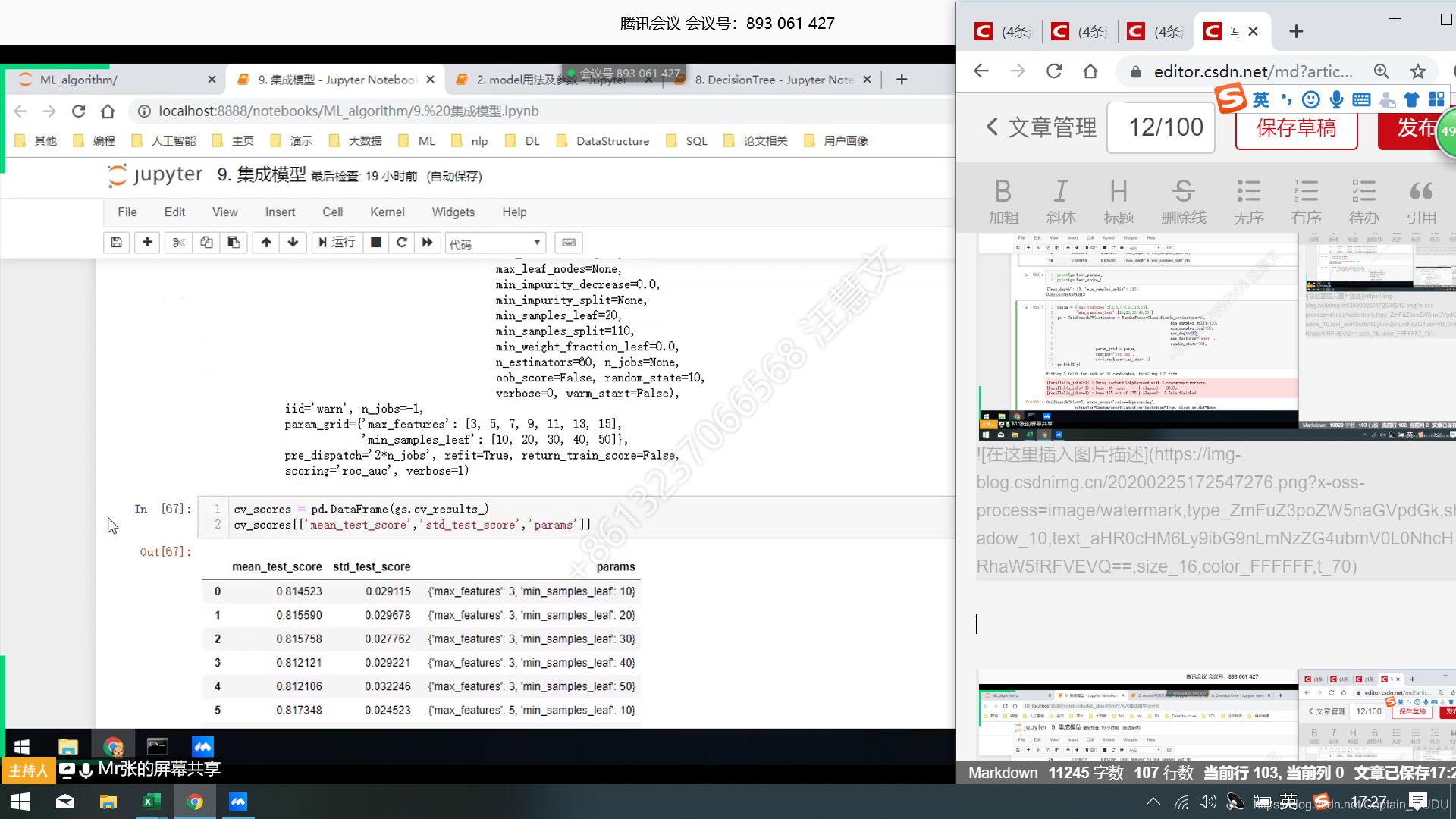Apply strikethrough 删除线 in CSDN editor
The image size is (1456, 819).
1183,202
